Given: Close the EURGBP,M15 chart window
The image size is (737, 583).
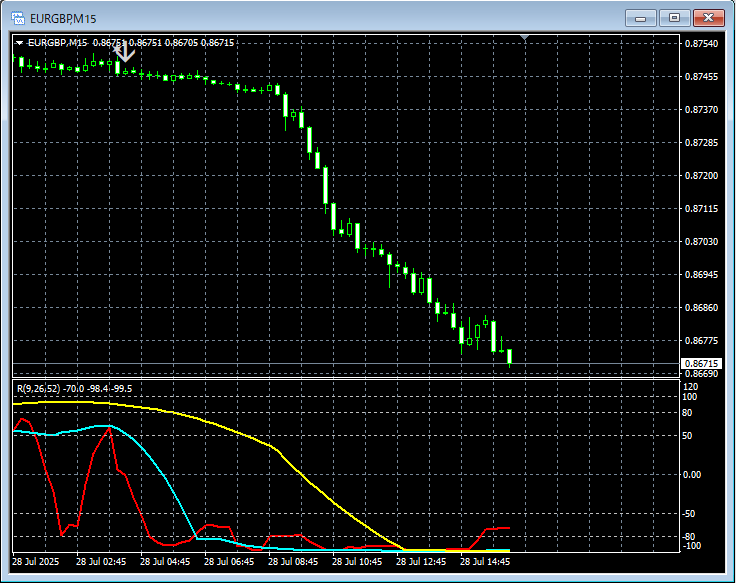Looking at the screenshot, I should click(711, 18).
